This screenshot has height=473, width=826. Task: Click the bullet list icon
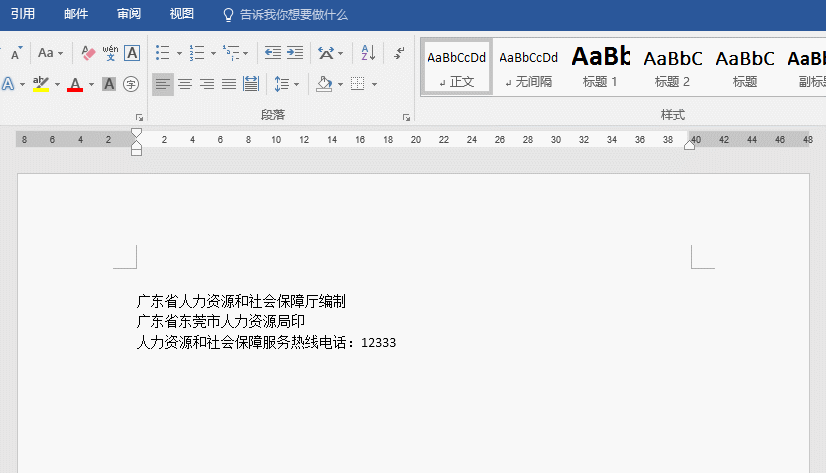(163, 53)
